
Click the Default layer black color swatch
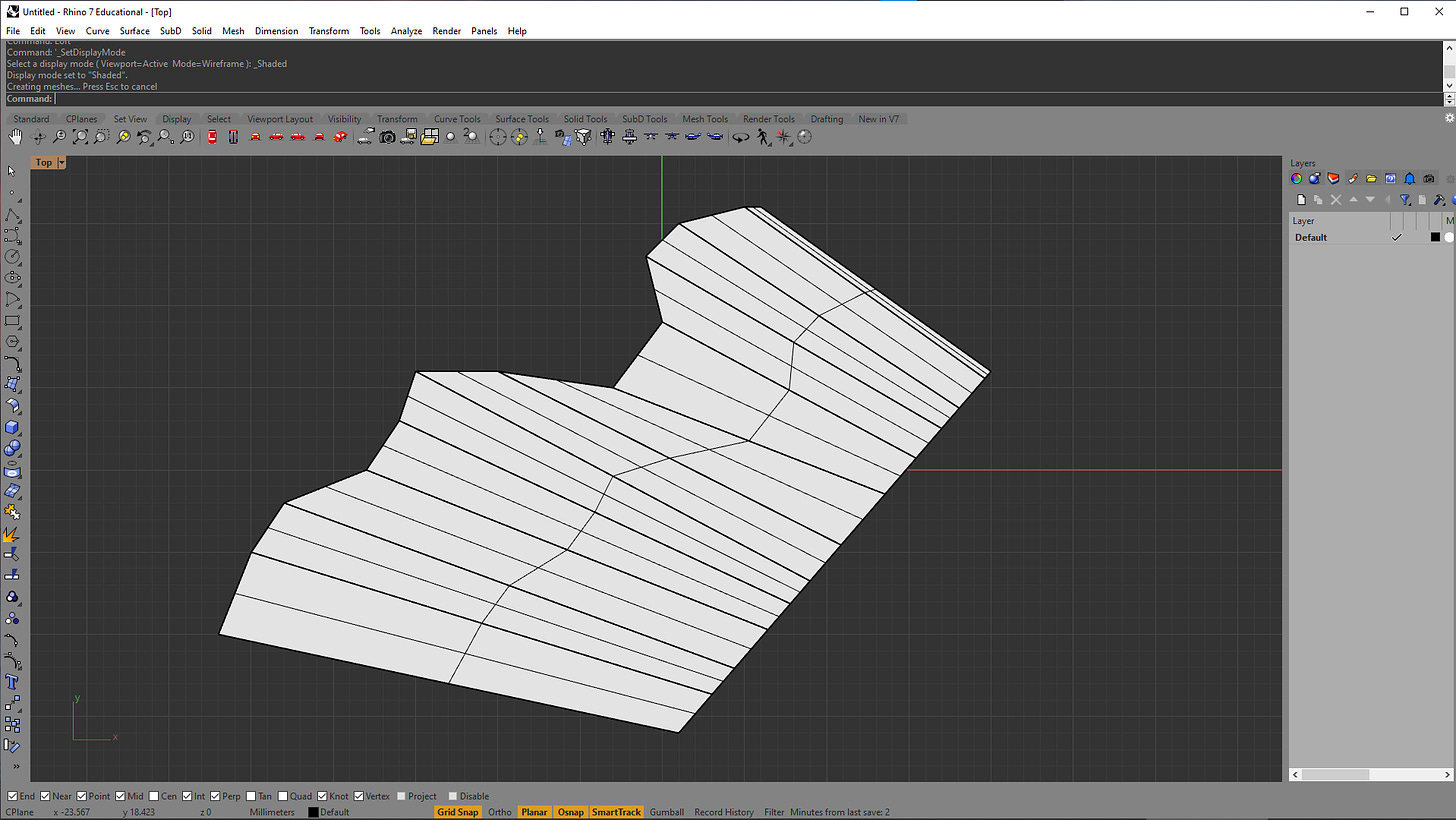[1435, 237]
